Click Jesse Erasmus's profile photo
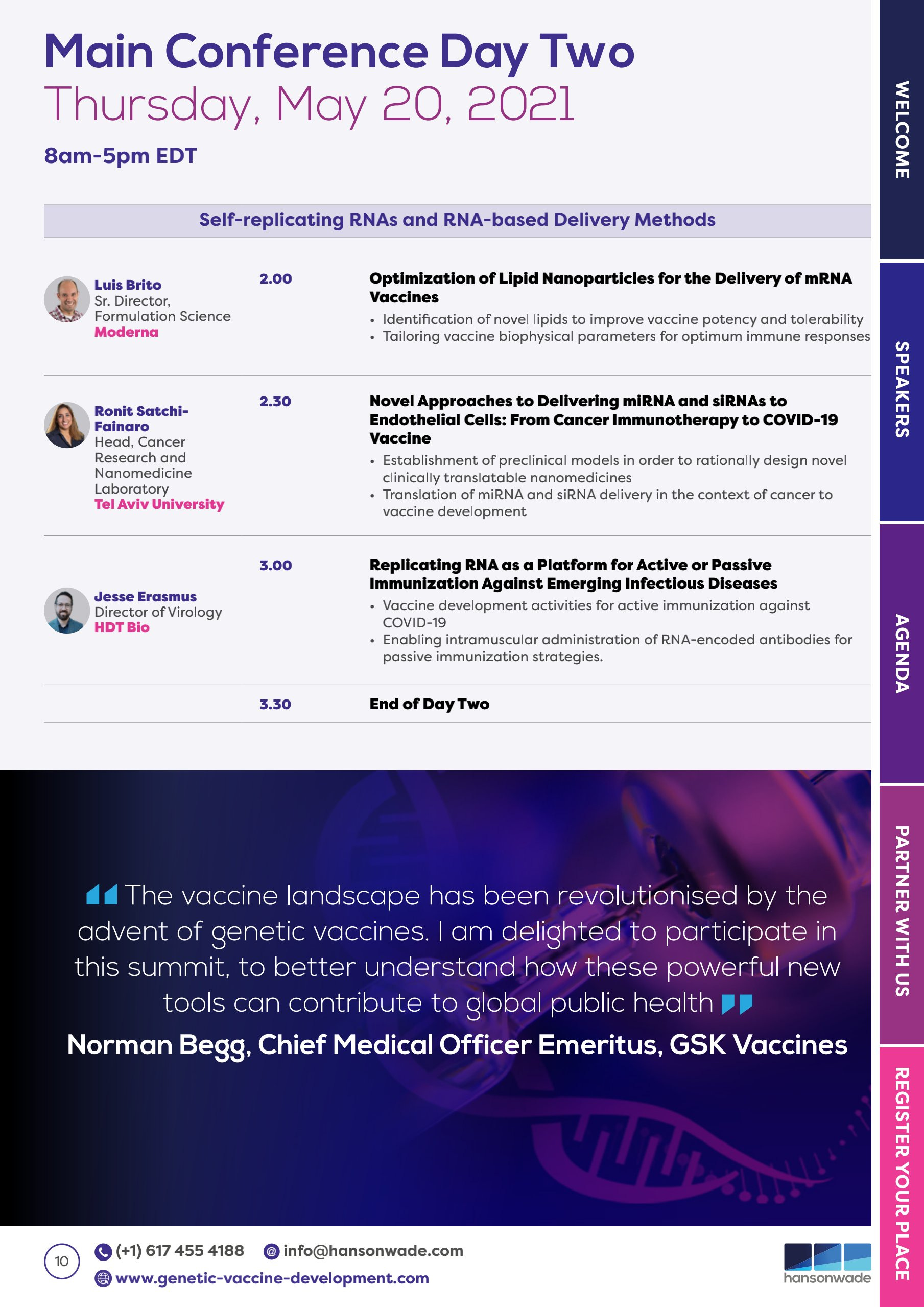This screenshot has height=1307, width=924. (x=66, y=611)
